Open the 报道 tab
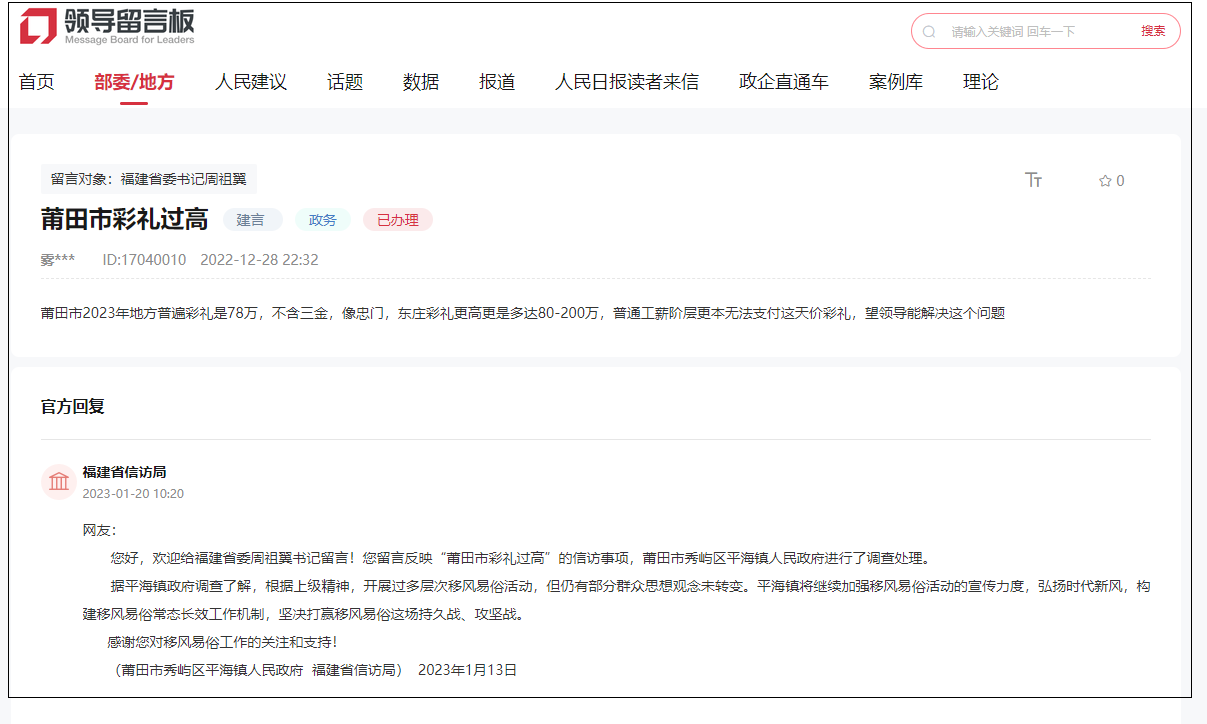Viewport: 1207px width, 724px height. click(497, 81)
